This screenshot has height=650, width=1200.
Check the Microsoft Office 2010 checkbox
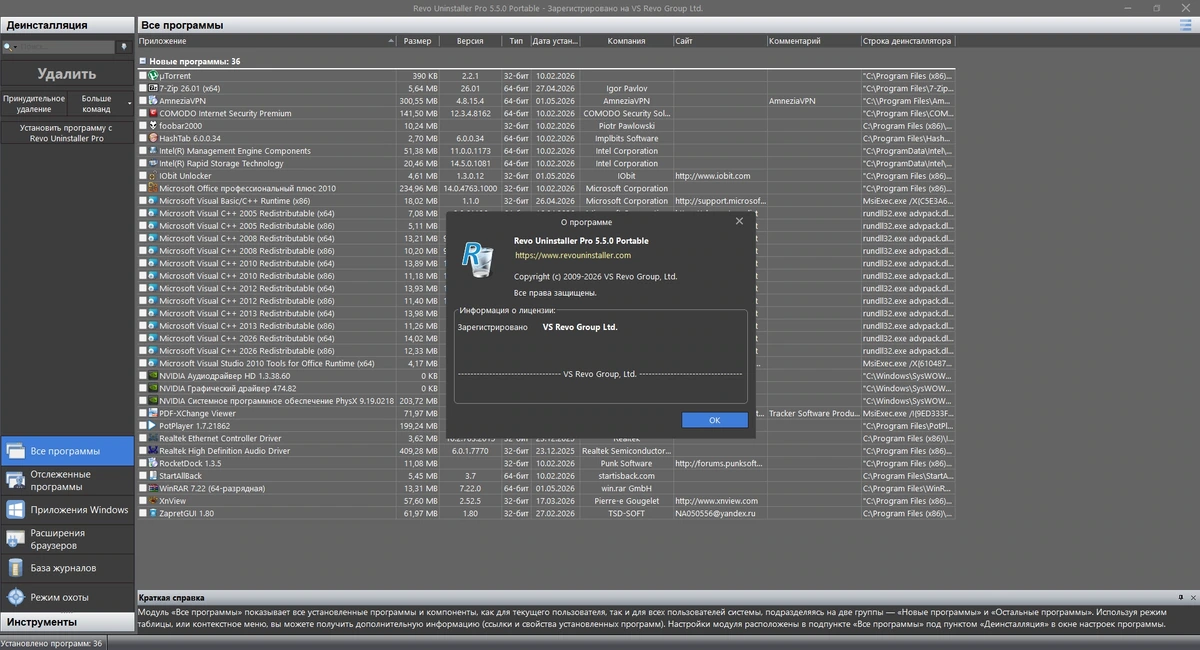click(143, 188)
